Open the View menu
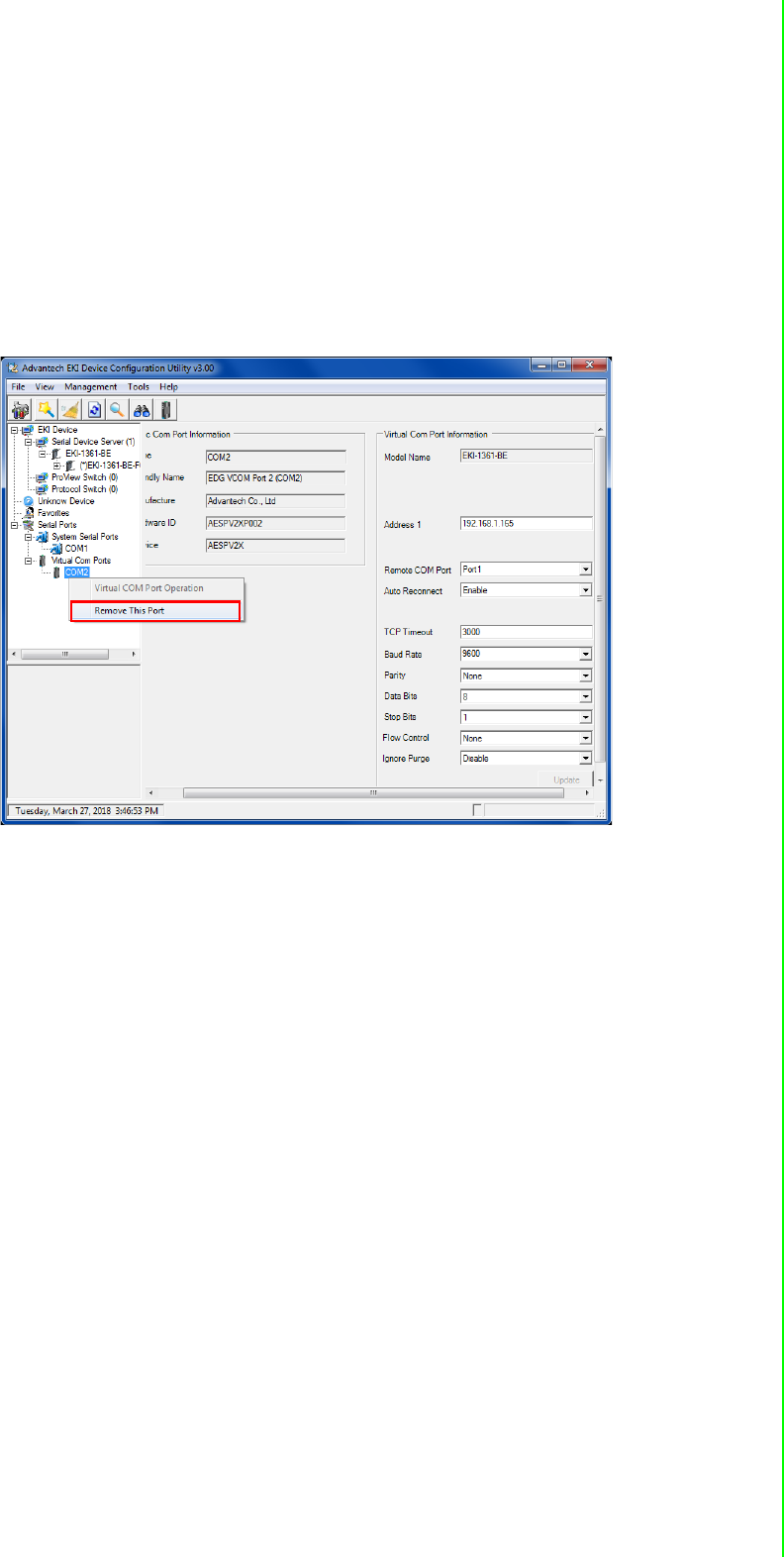This screenshot has height=1557, width=784. tap(45, 387)
